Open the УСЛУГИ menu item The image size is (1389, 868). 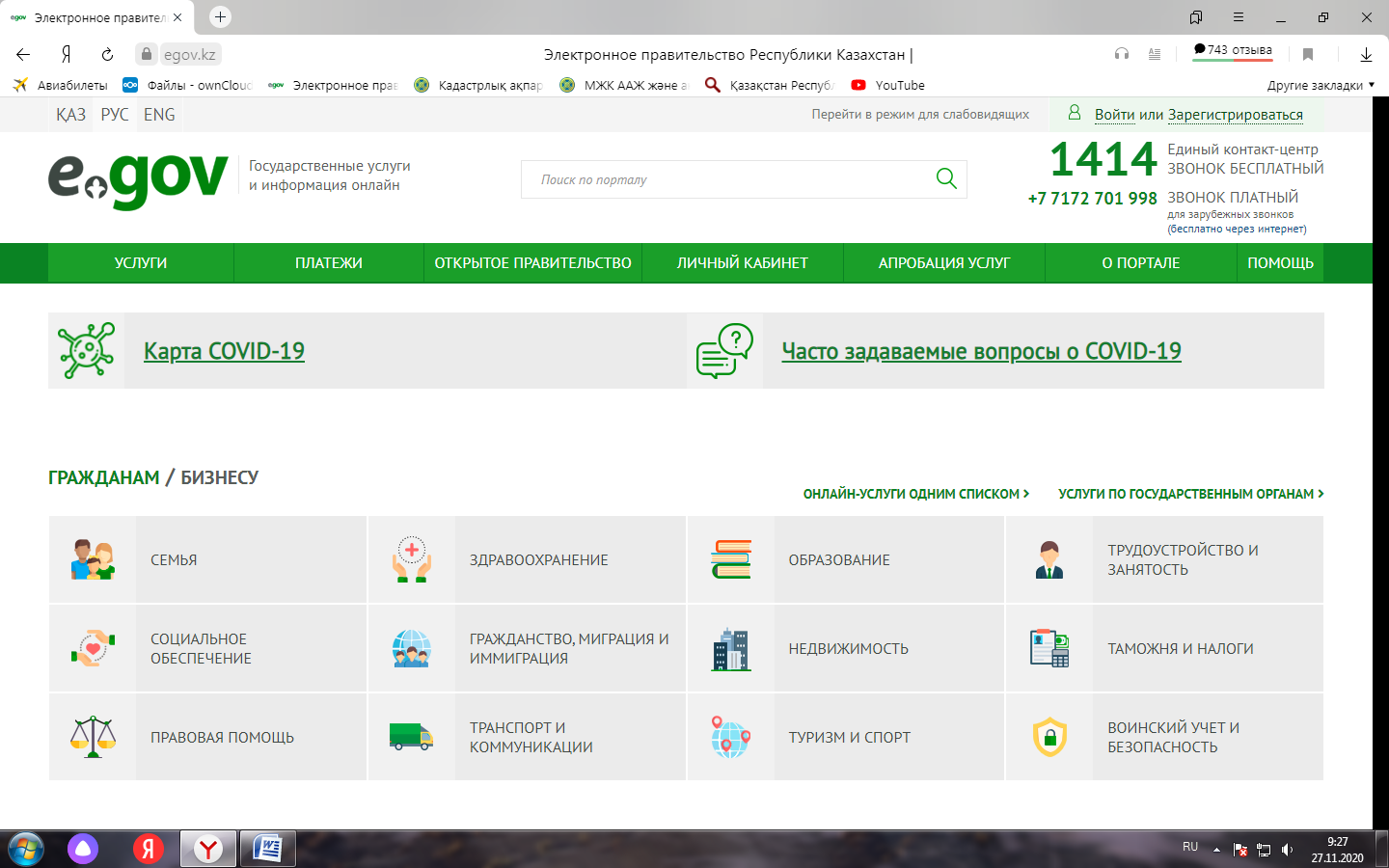[141, 263]
